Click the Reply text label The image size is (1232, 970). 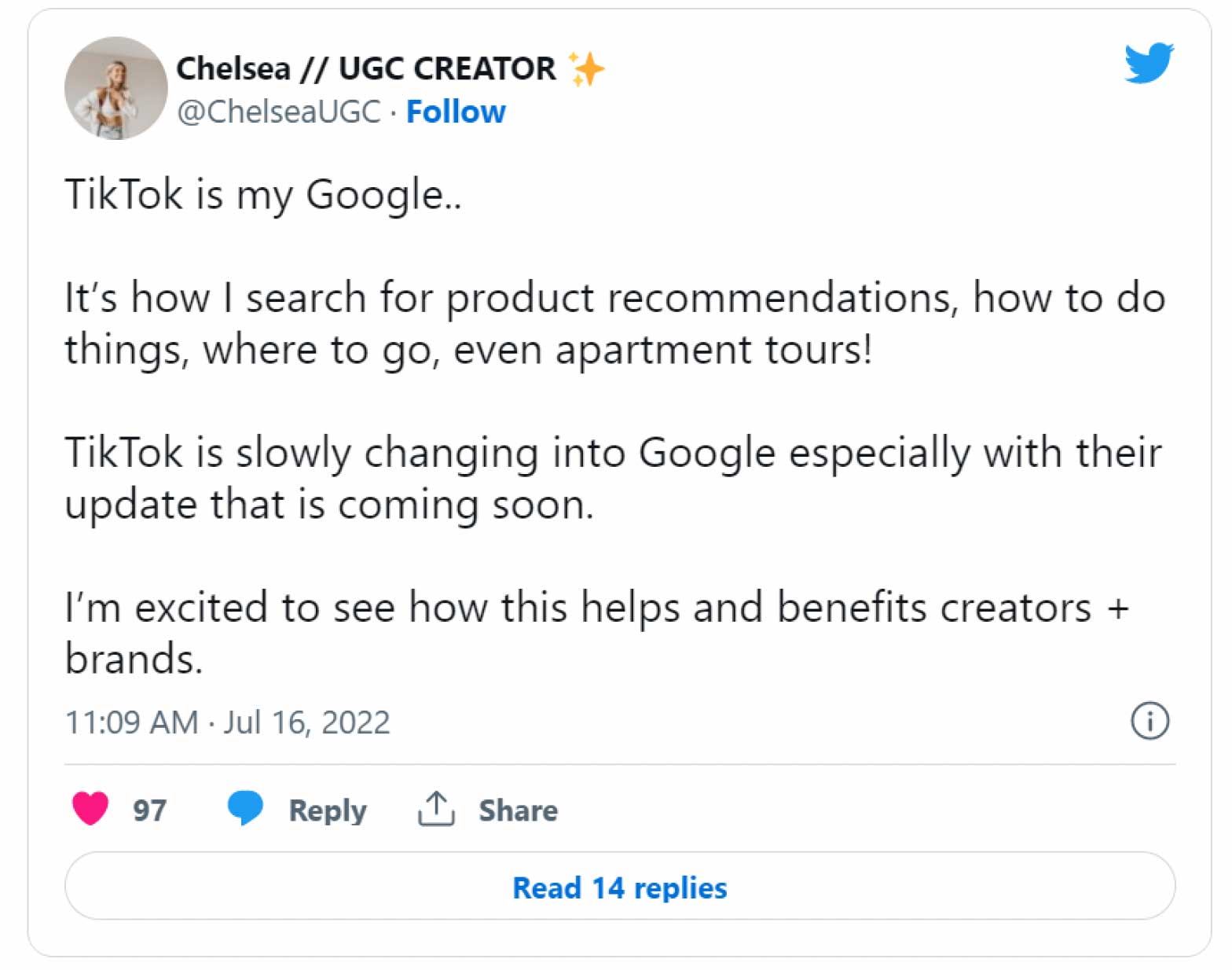(328, 810)
